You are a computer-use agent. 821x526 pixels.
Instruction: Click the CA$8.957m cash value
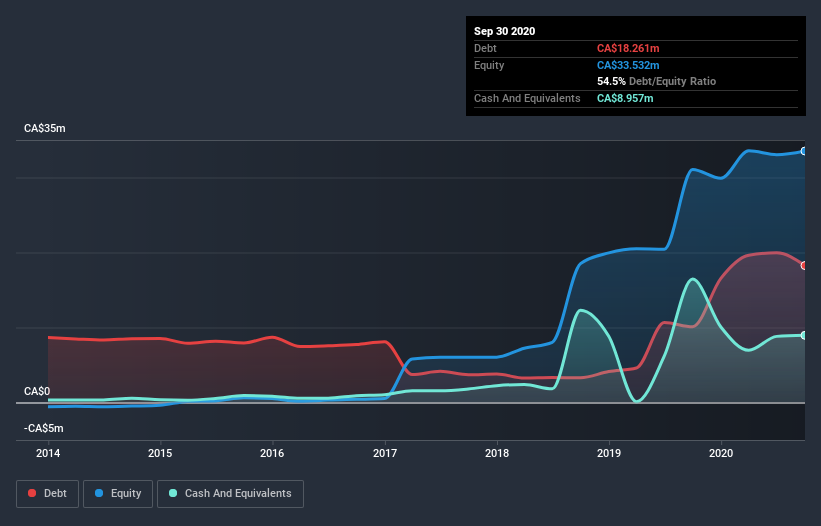[x=625, y=98]
